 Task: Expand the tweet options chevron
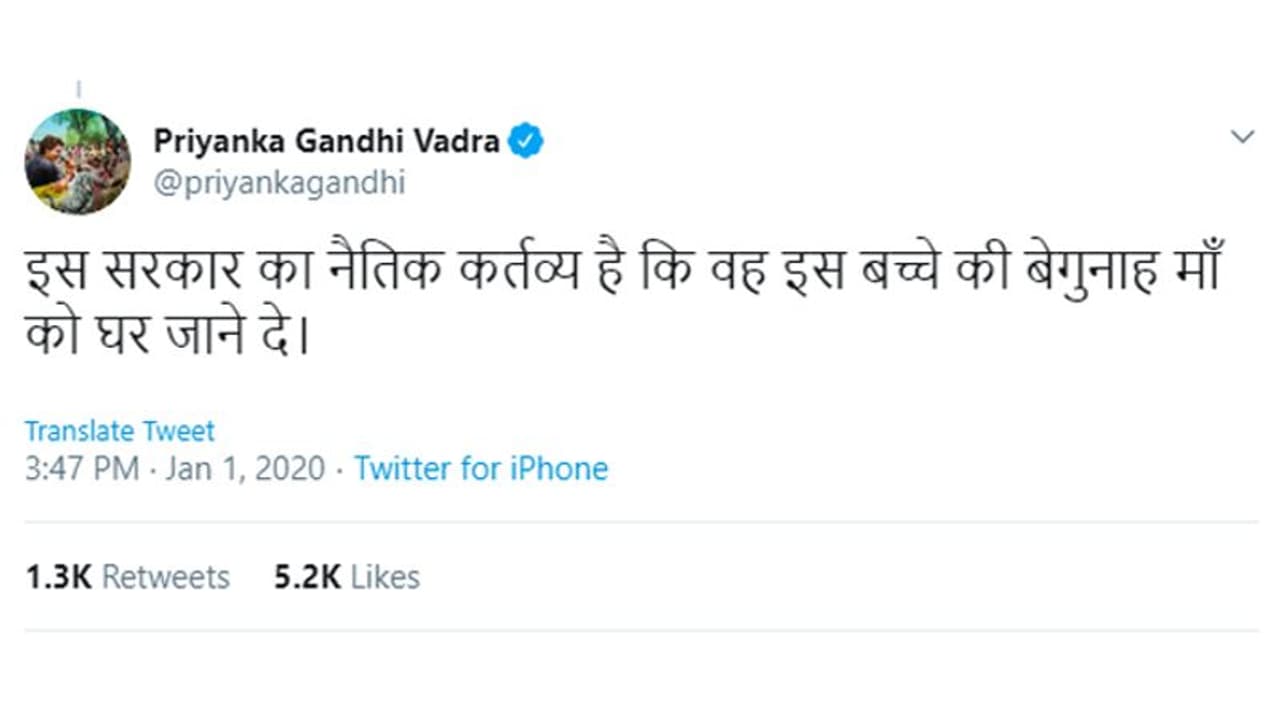(1242, 137)
